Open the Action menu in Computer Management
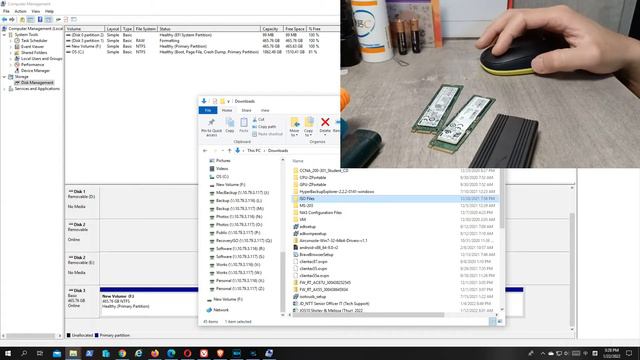 click(20, 11)
